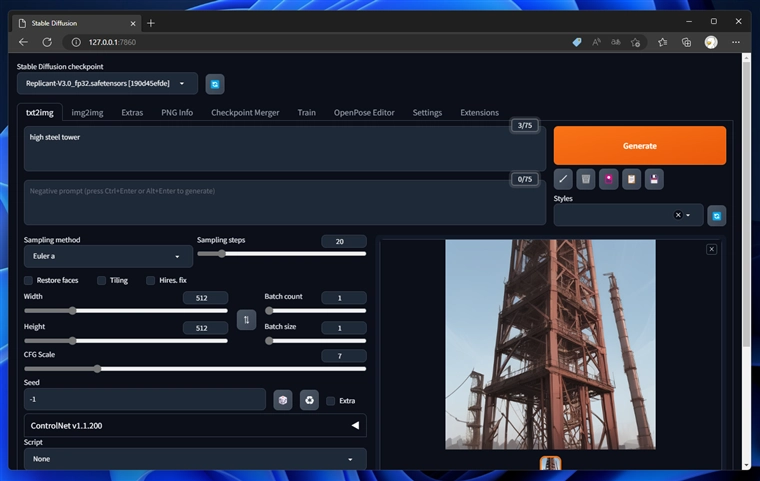Open browser Collections

coord(686,42)
